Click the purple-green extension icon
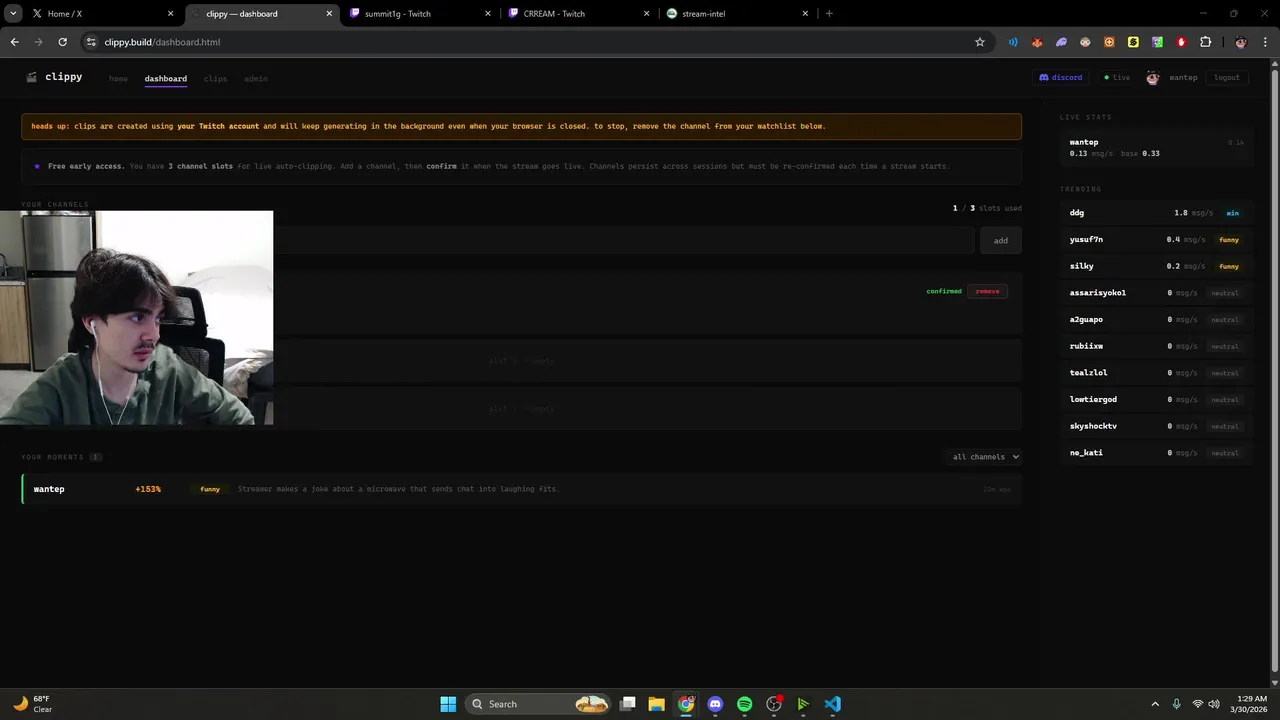The image size is (1280, 720). pyautogui.click(x=1157, y=42)
